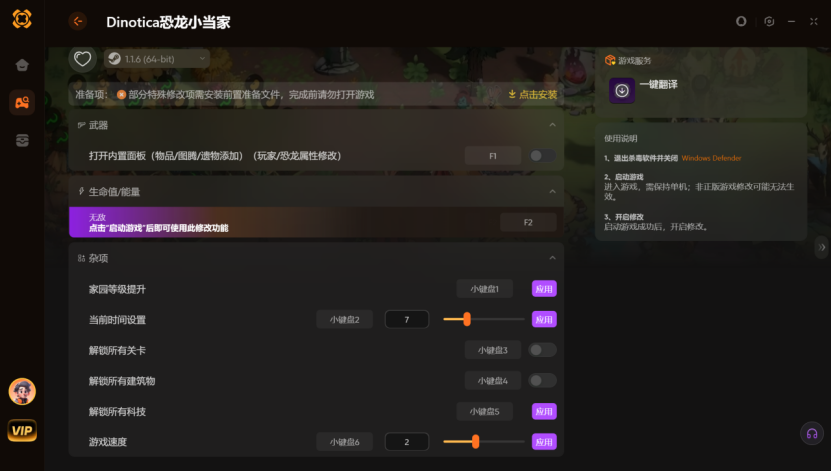Apply 当前时间设置
Screen dimensions: 831x471
[544, 319]
